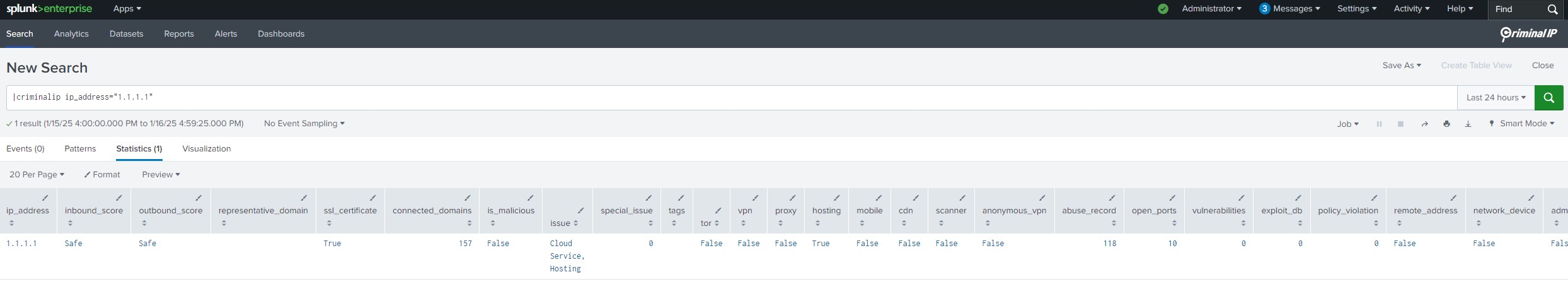
Task: Change 20 Per Page setting
Action: [x=37, y=175]
